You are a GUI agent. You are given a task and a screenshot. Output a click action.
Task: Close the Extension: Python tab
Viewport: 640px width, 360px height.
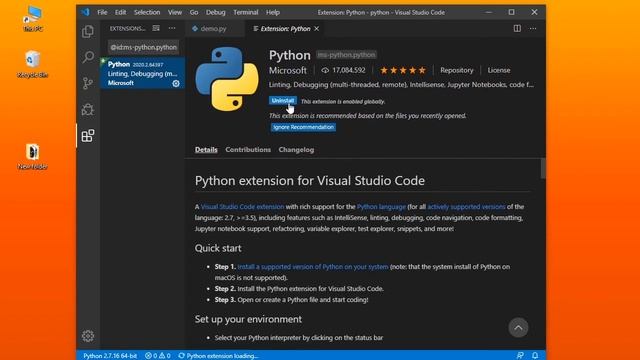(317, 29)
